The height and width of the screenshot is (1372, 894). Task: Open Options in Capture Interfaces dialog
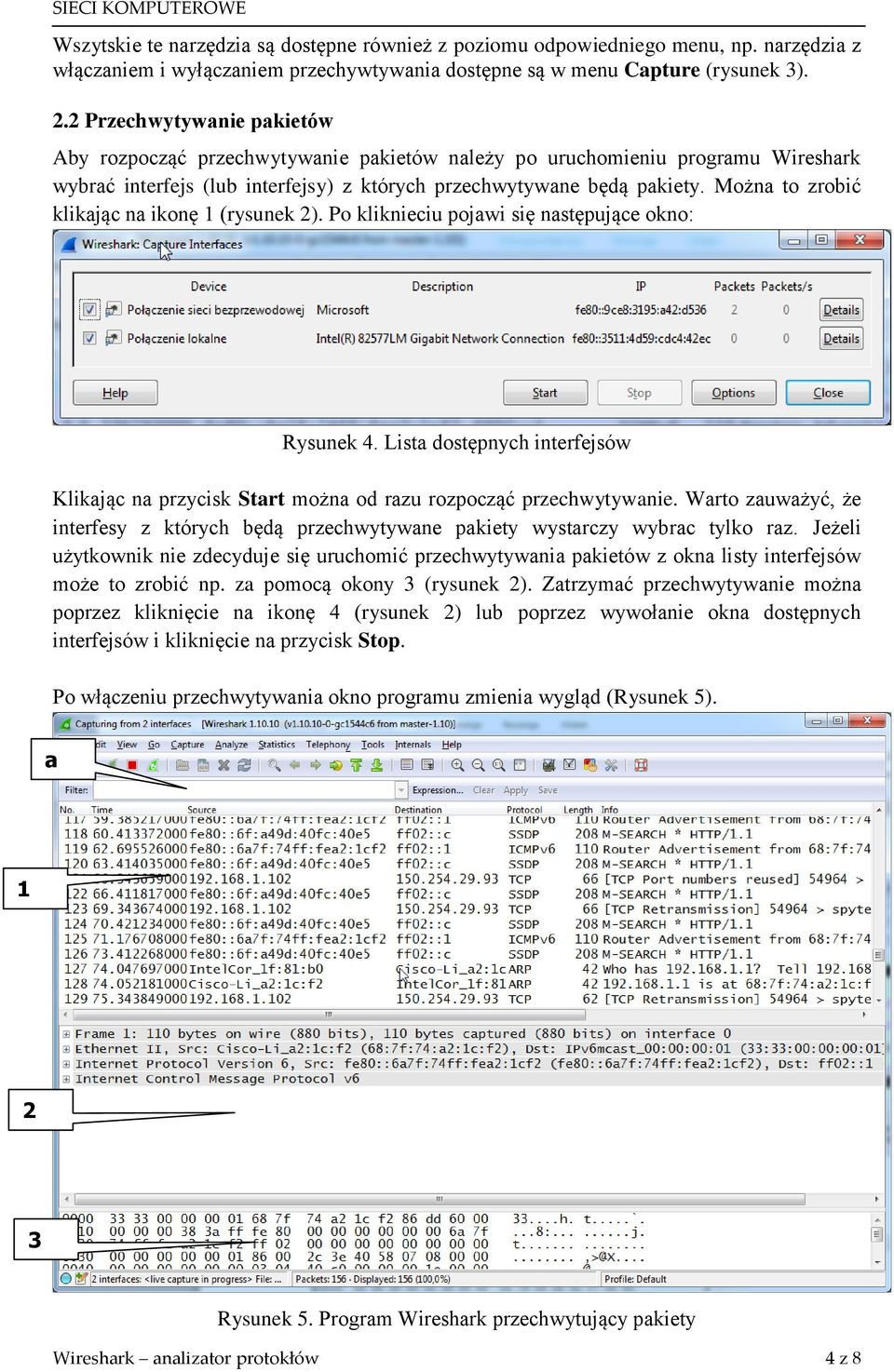pos(733,393)
